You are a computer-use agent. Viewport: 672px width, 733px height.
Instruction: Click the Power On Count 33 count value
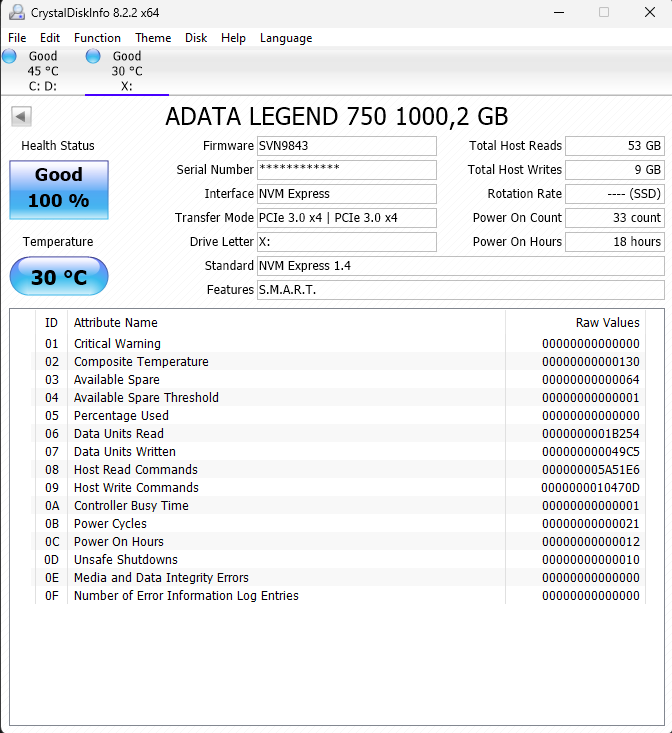click(x=615, y=218)
